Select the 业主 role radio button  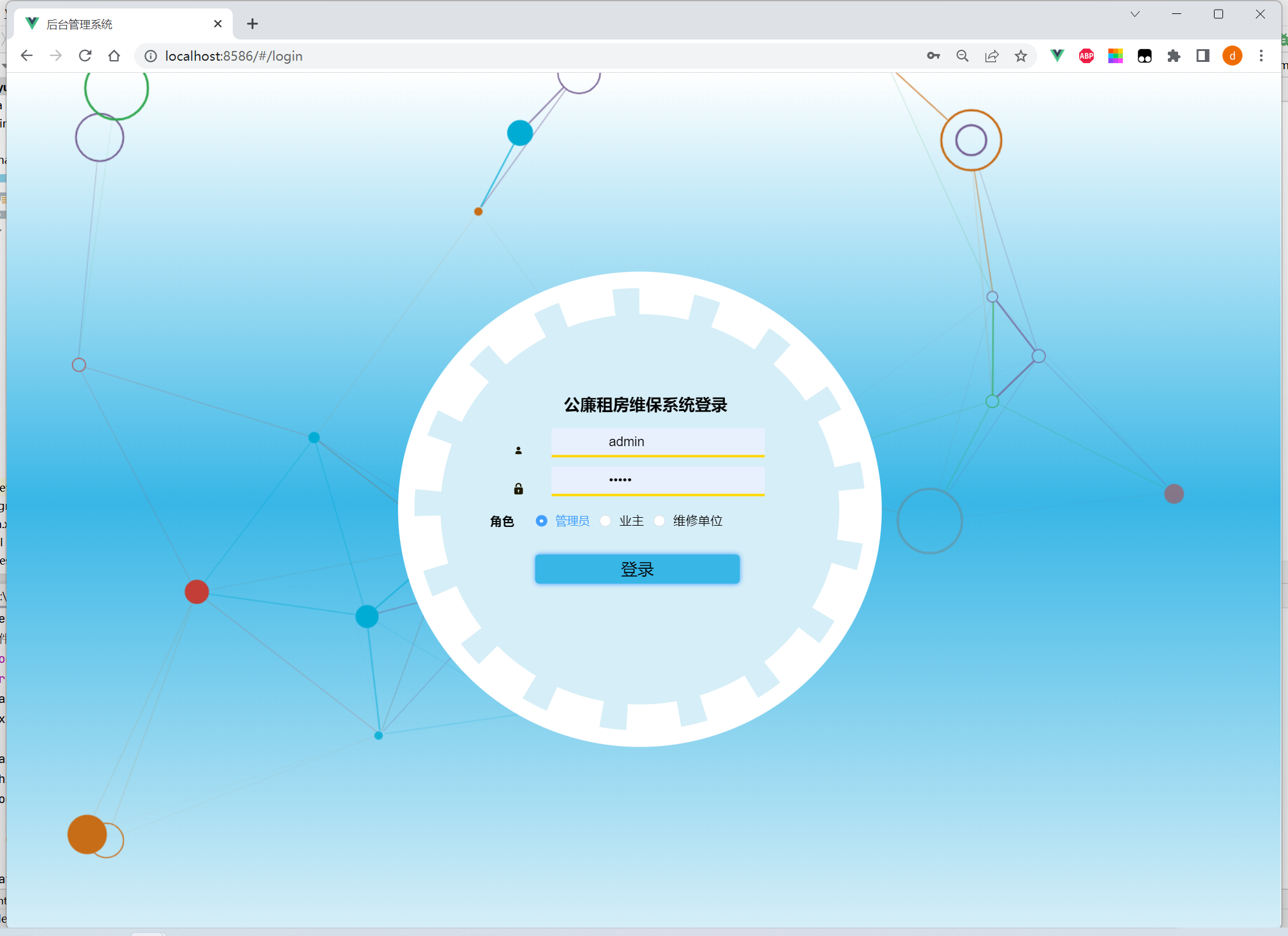(605, 521)
